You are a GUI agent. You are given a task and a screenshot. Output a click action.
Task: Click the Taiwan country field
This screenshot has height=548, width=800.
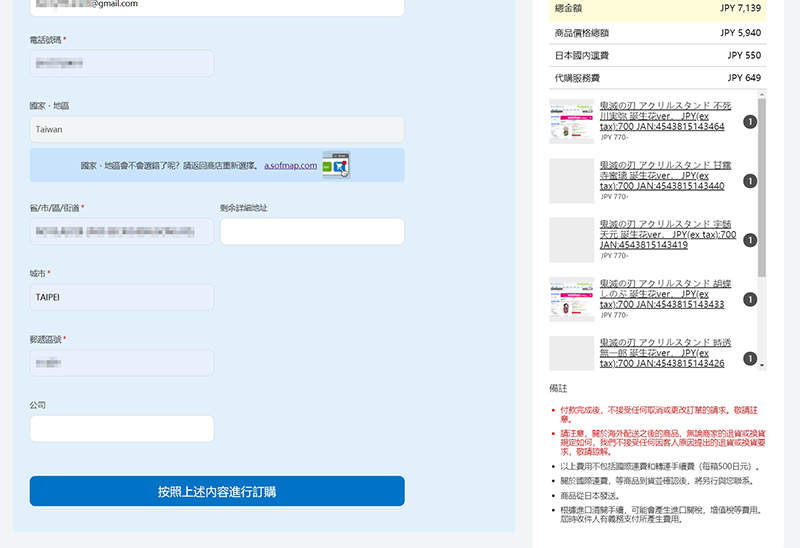tap(217, 129)
